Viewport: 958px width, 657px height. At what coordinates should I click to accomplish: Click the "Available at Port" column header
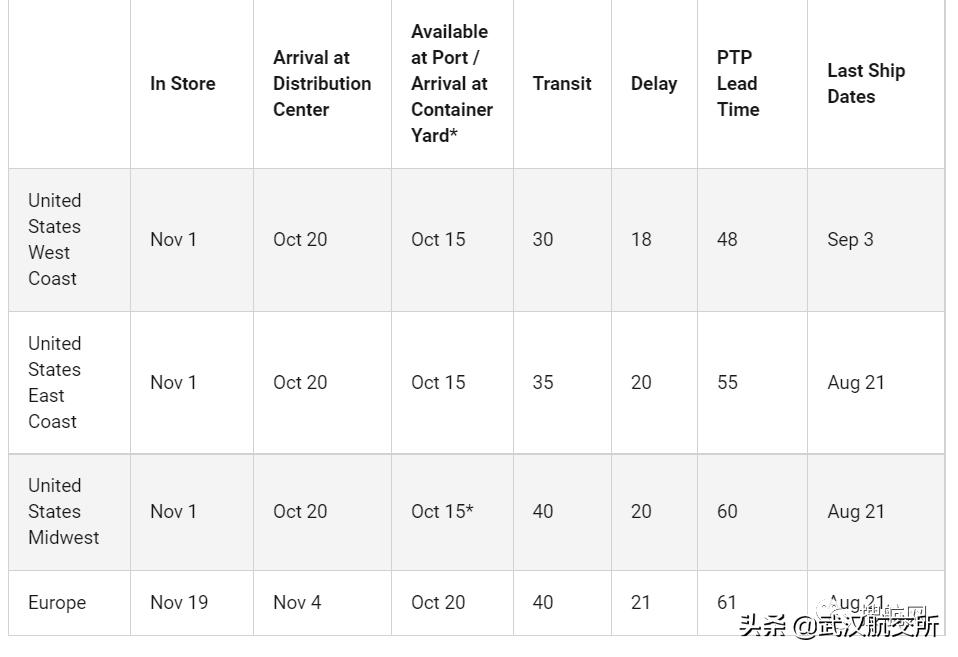click(x=451, y=84)
